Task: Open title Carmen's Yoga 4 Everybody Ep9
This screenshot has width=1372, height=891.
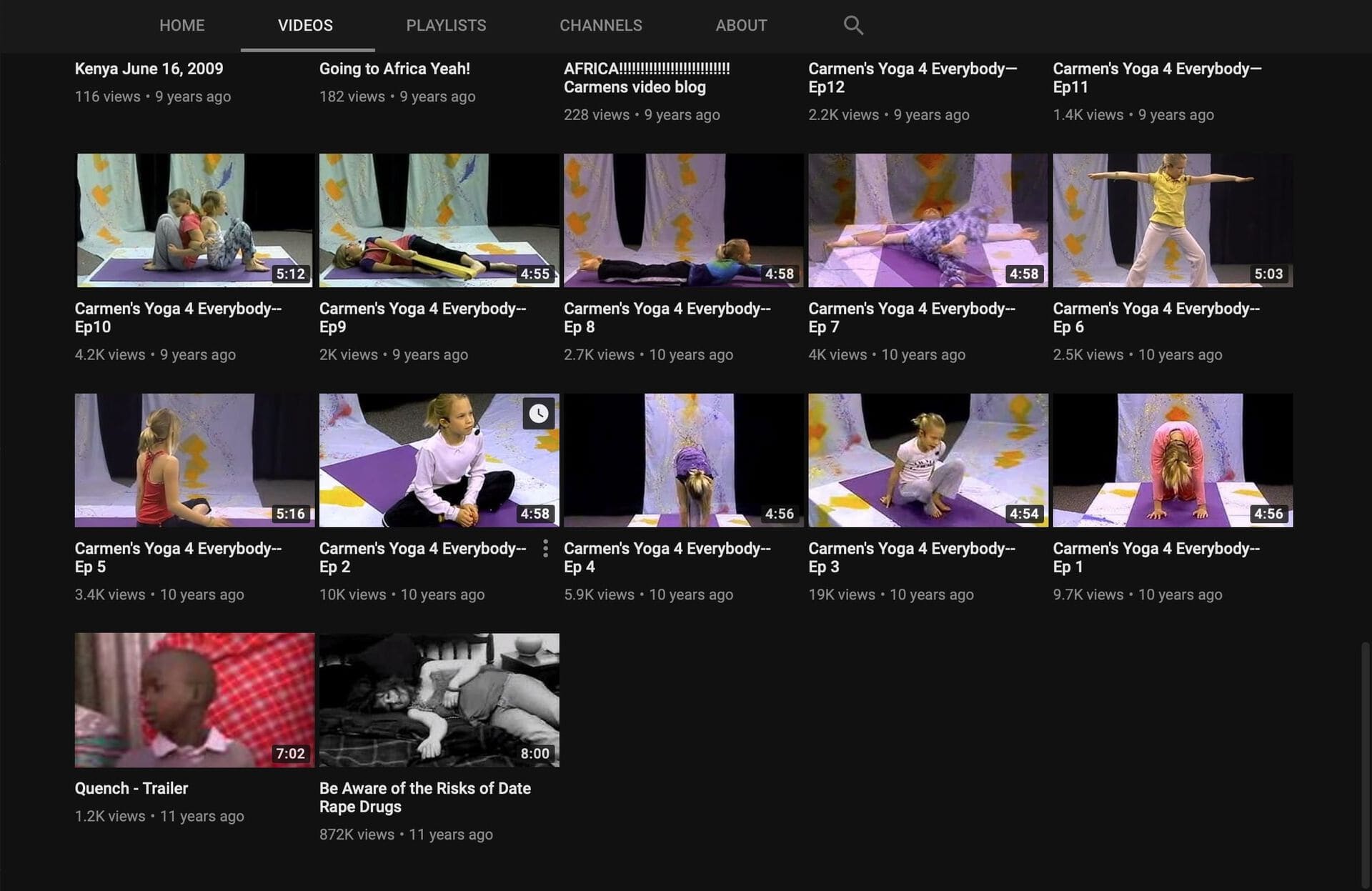Action: 422,318
